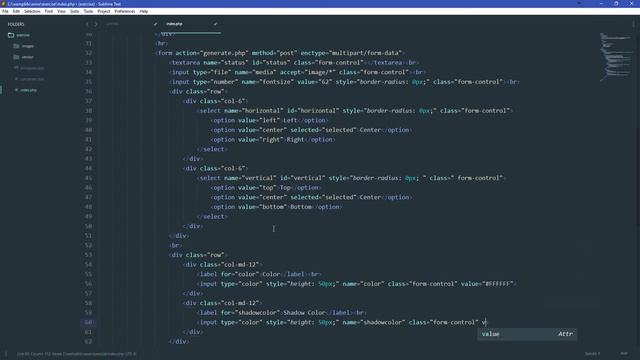The width and height of the screenshot is (640, 360).
Task: Open the Goto menu
Action: click(74, 11)
